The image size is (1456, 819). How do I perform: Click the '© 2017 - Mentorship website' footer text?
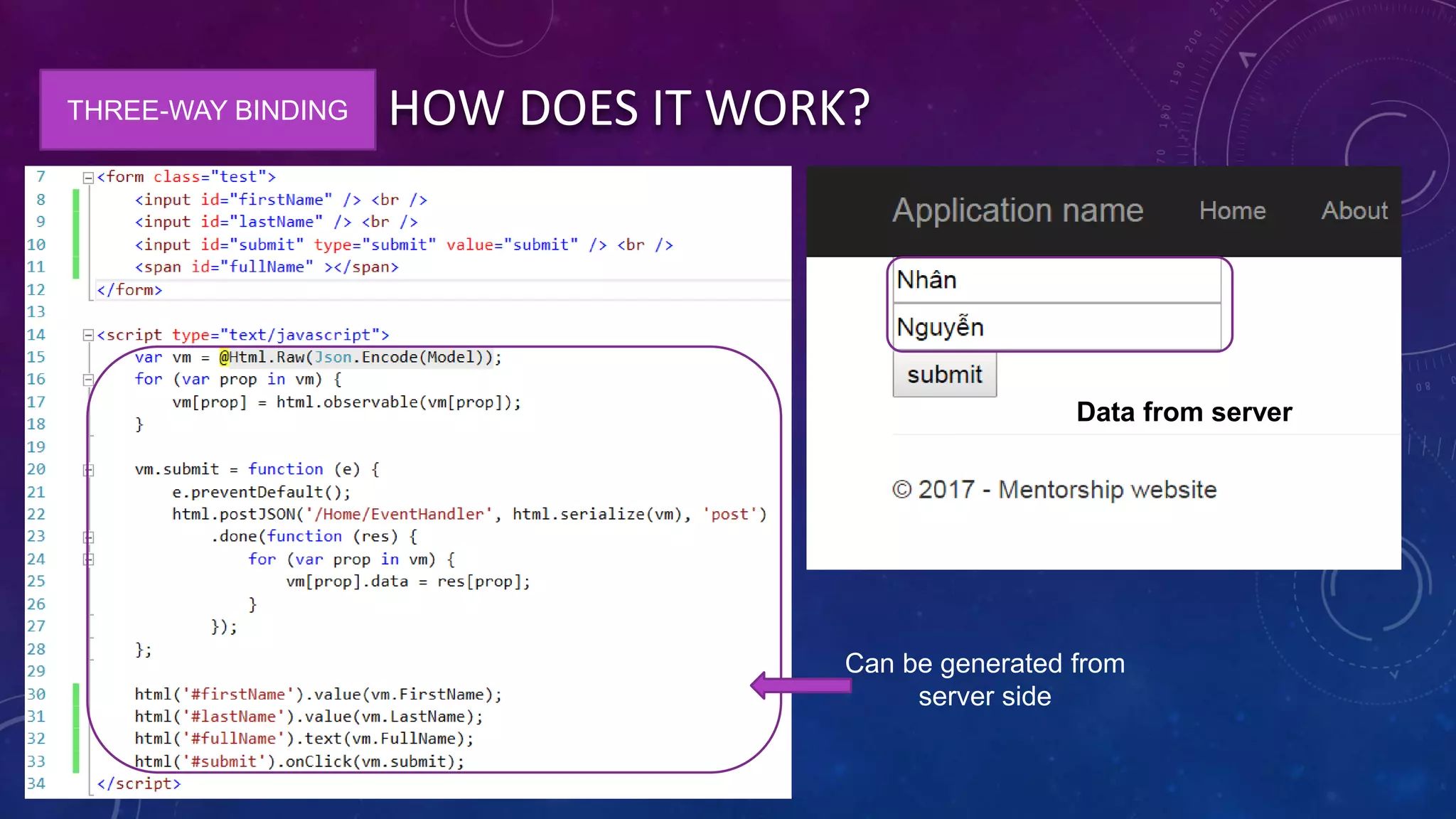point(1054,490)
